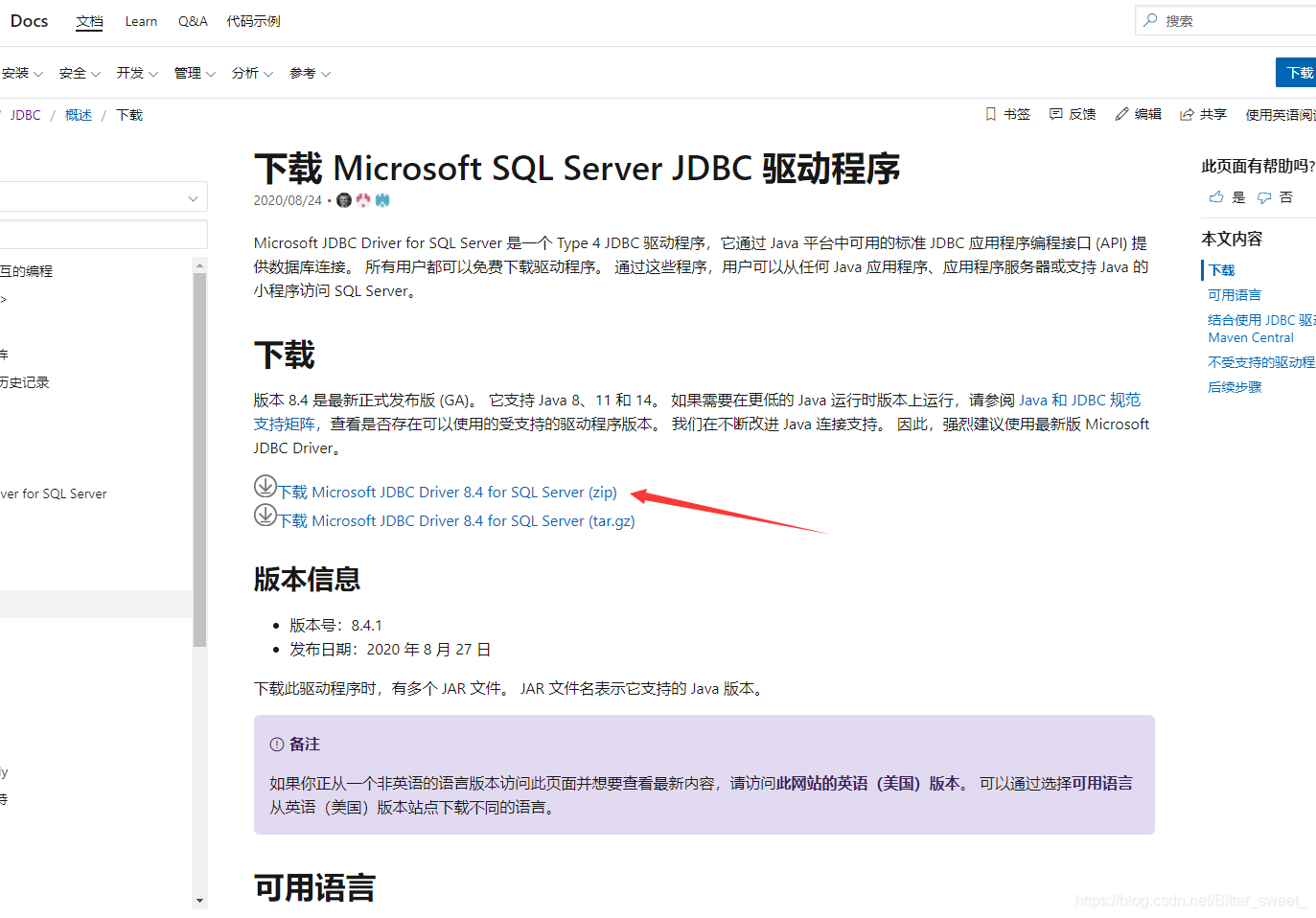Open the Docs home link

29,21
